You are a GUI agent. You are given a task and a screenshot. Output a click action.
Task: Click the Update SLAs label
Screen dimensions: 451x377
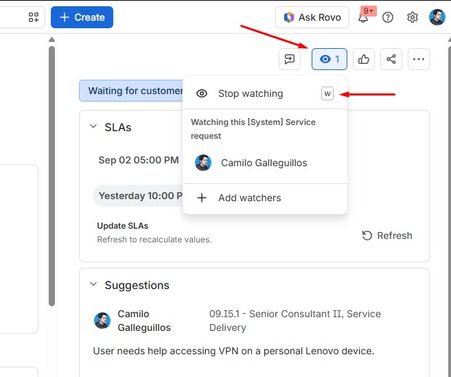pos(123,226)
